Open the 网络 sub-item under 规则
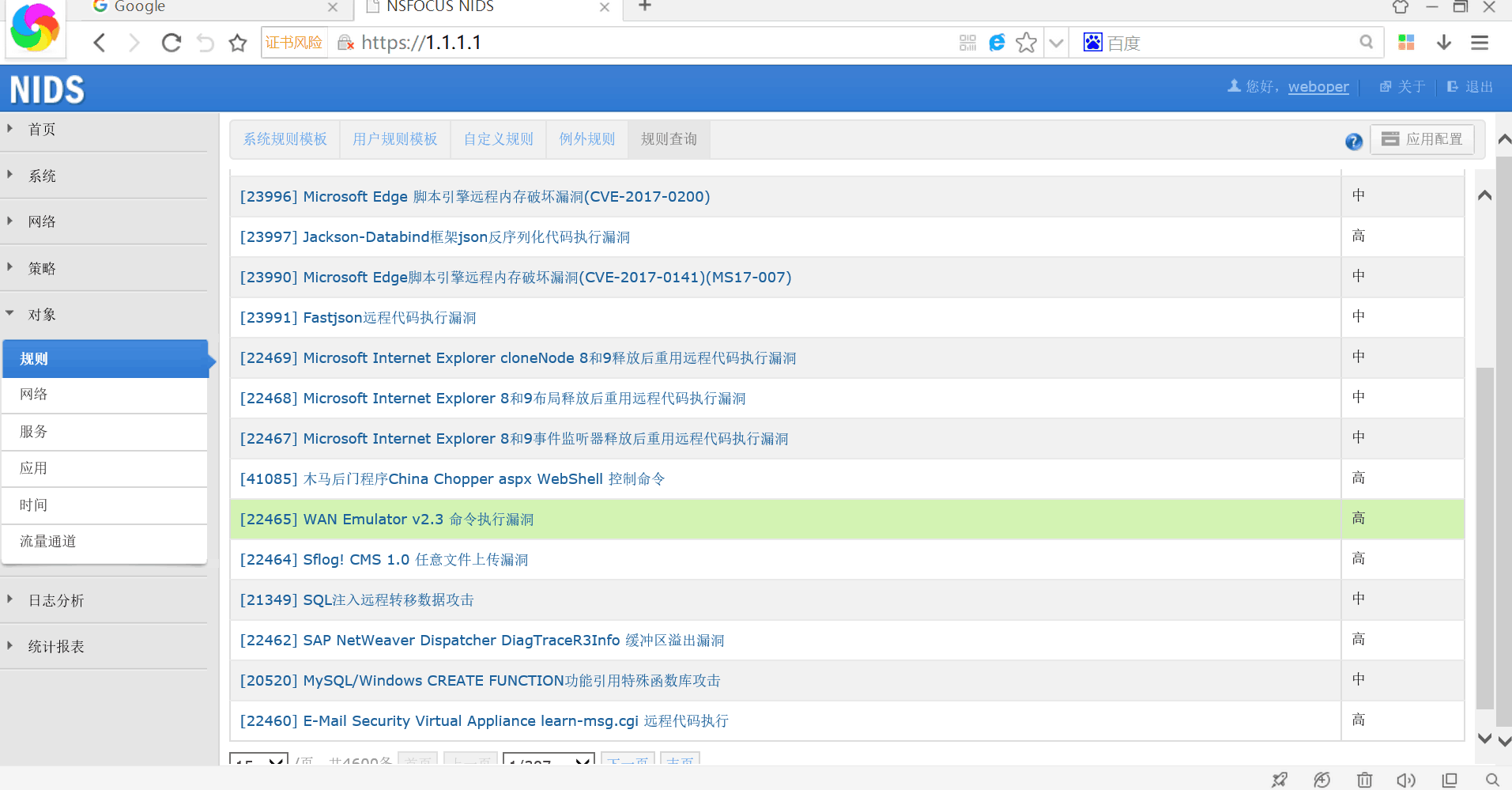 105,395
